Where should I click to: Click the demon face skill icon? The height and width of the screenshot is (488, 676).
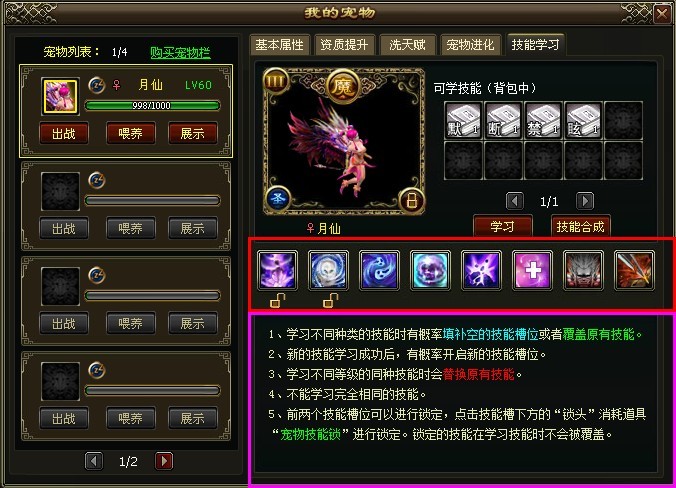click(583, 270)
